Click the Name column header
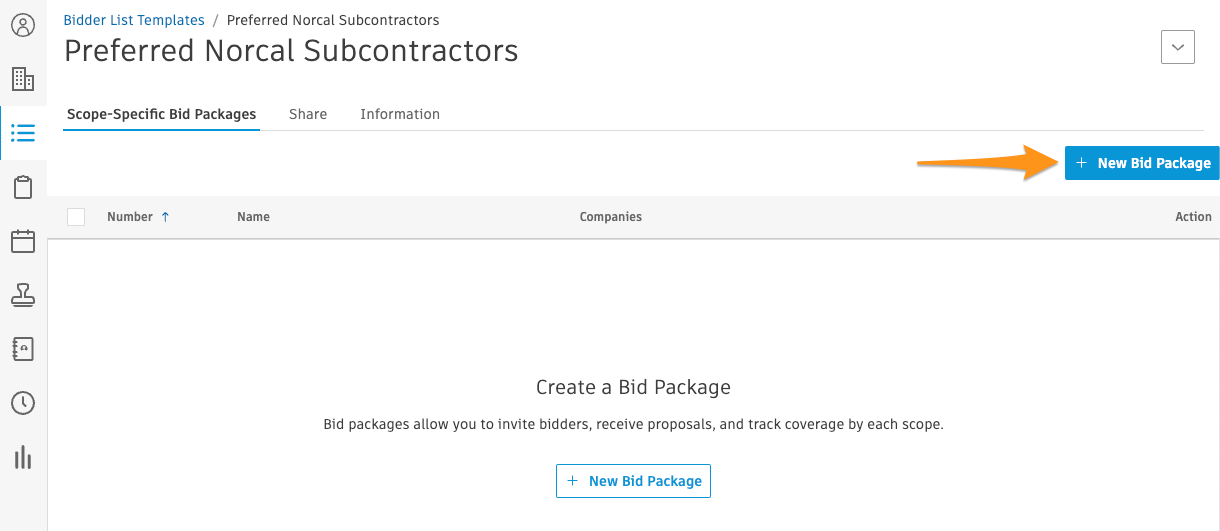This screenshot has height=531, width=1220. point(253,217)
